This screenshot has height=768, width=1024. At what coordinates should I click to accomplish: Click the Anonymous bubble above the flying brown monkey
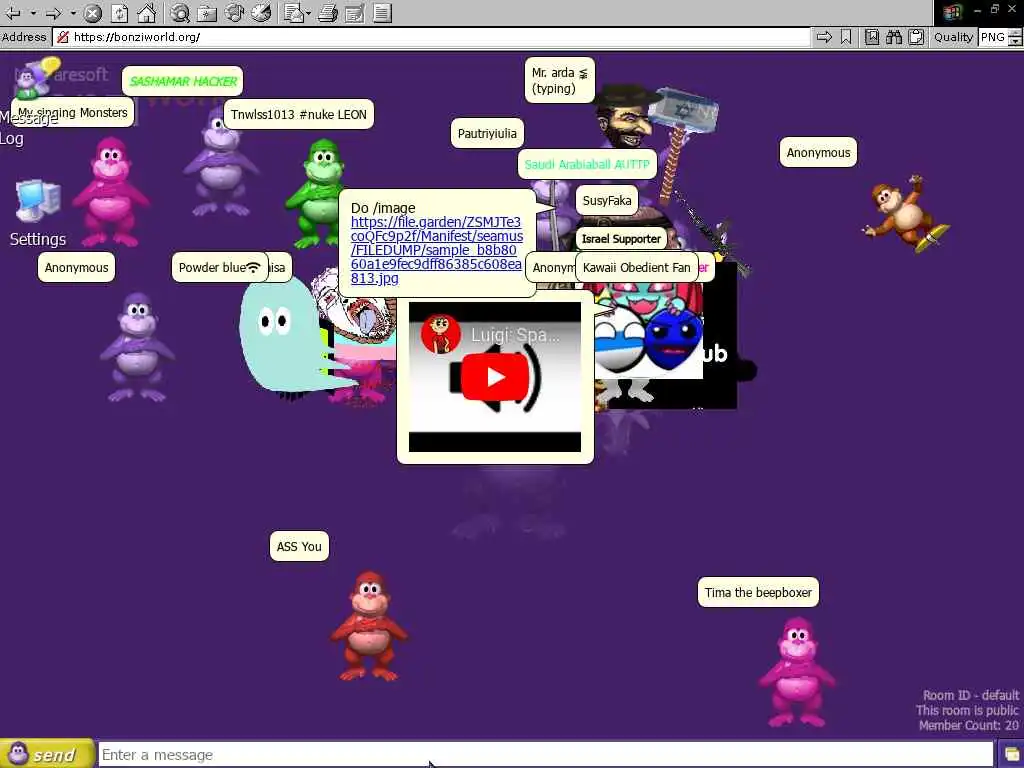[818, 153]
